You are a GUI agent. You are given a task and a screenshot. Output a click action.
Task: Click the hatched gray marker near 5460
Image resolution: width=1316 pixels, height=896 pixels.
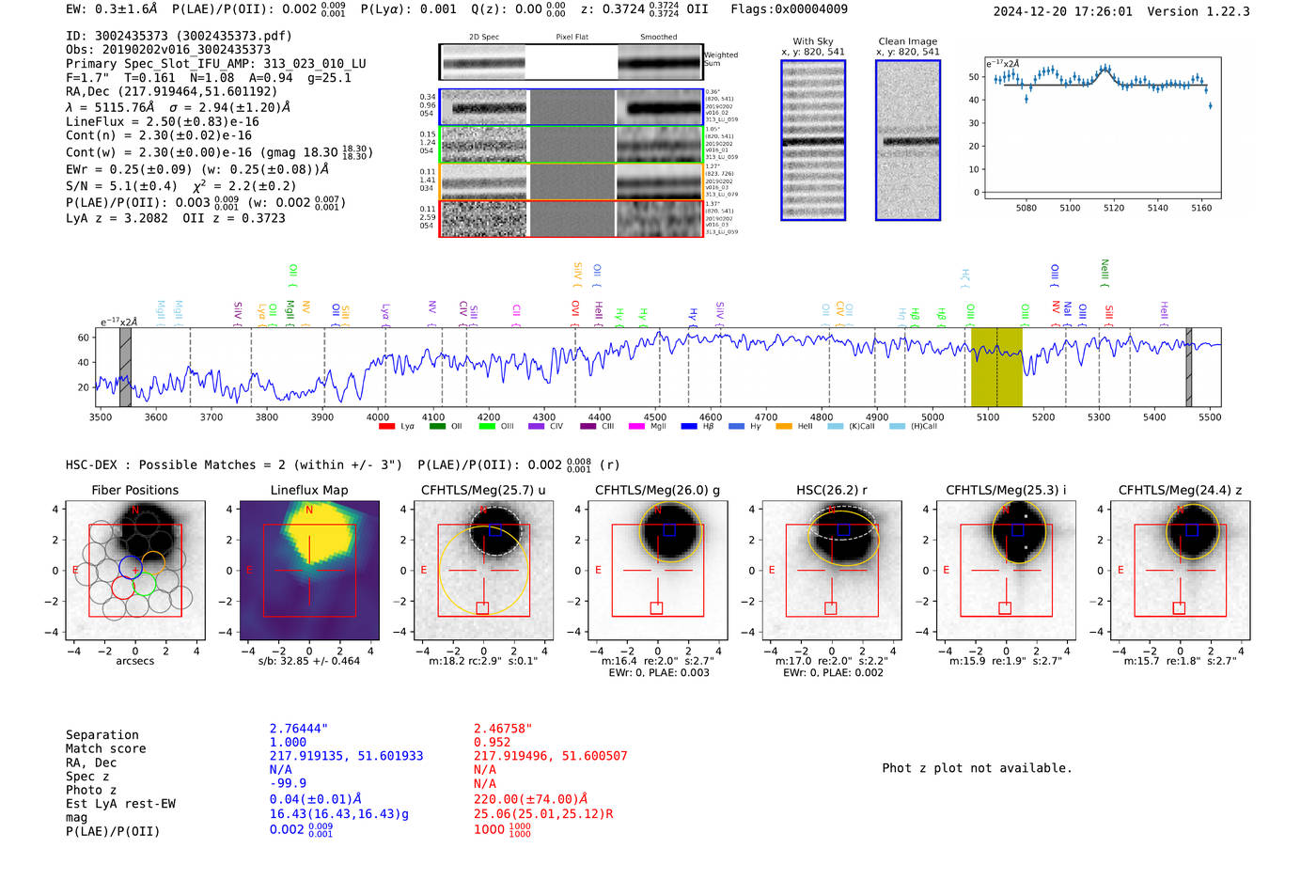tap(1189, 367)
